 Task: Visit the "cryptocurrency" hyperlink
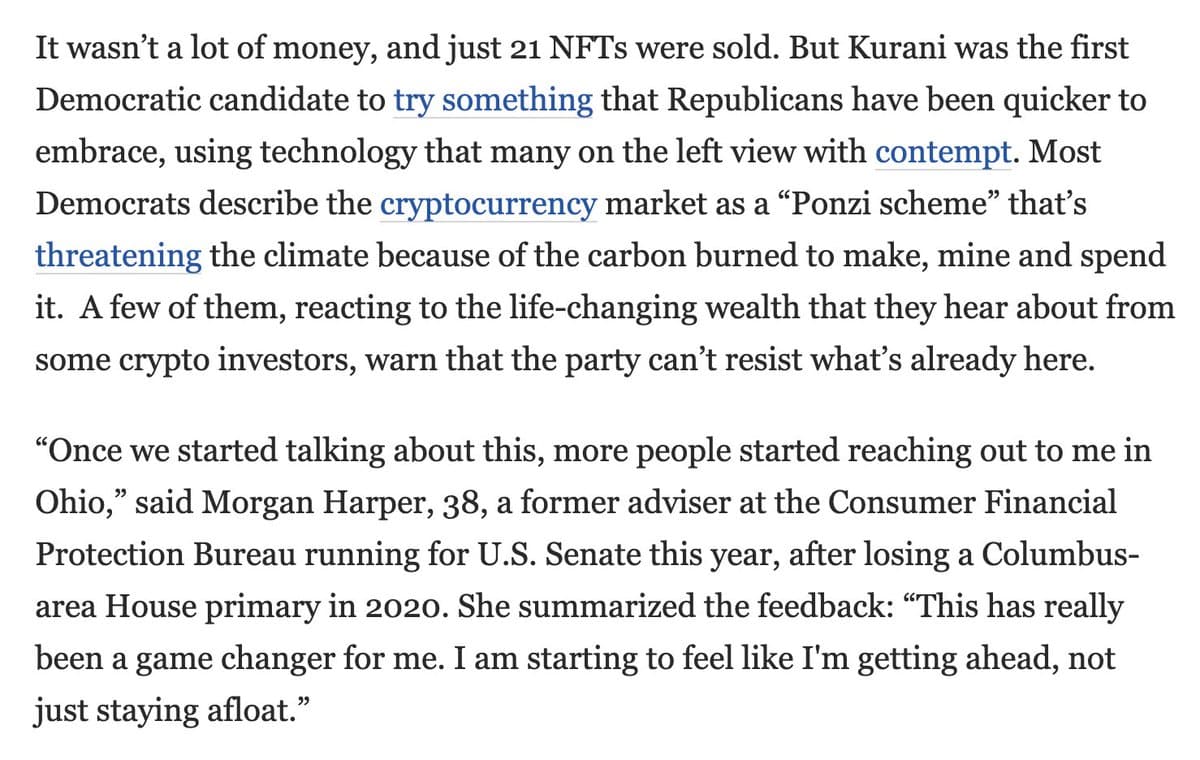click(x=489, y=205)
